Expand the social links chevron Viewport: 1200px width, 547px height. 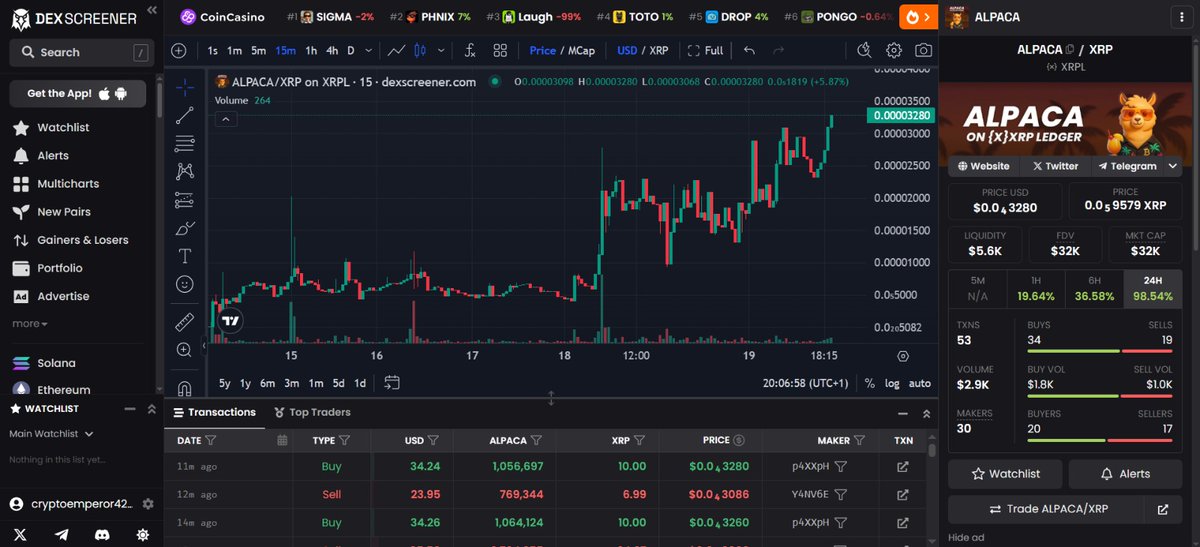pos(1174,166)
